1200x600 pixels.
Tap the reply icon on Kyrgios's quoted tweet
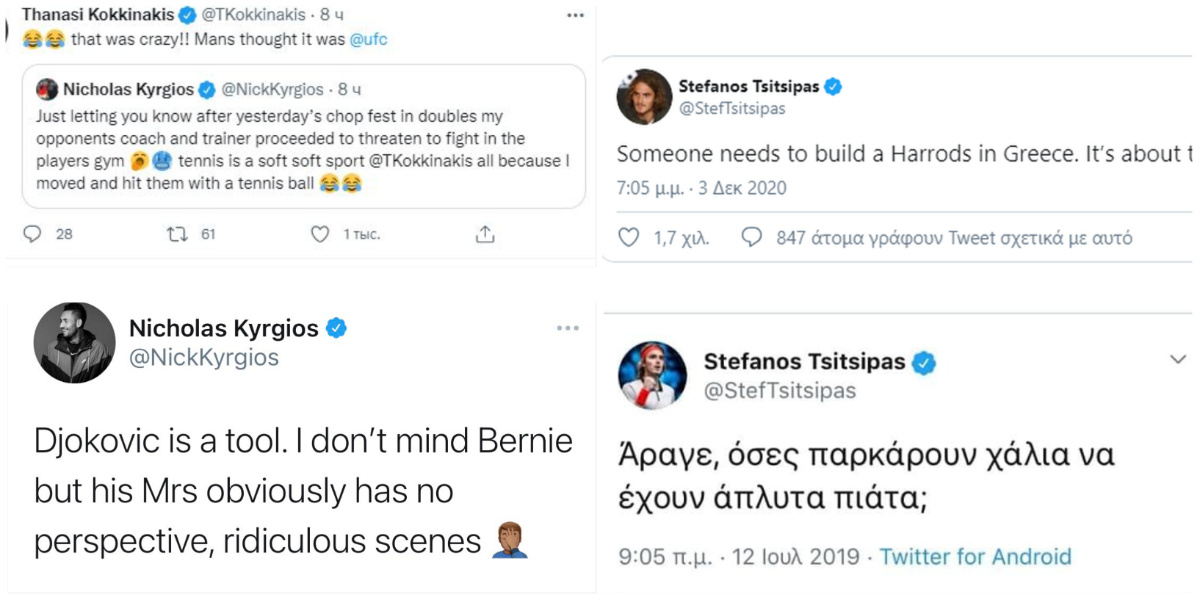pos(32,232)
